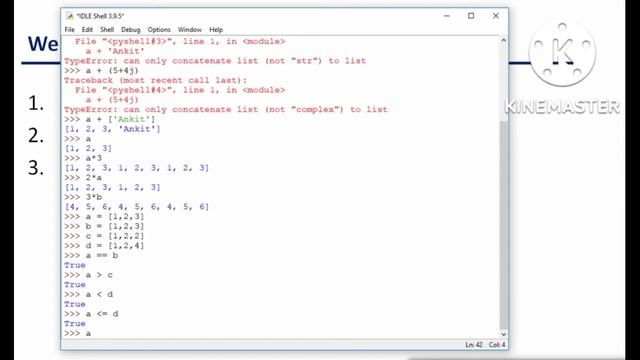Click the 'Ln: 42' status bar entry

coord(474,345)
